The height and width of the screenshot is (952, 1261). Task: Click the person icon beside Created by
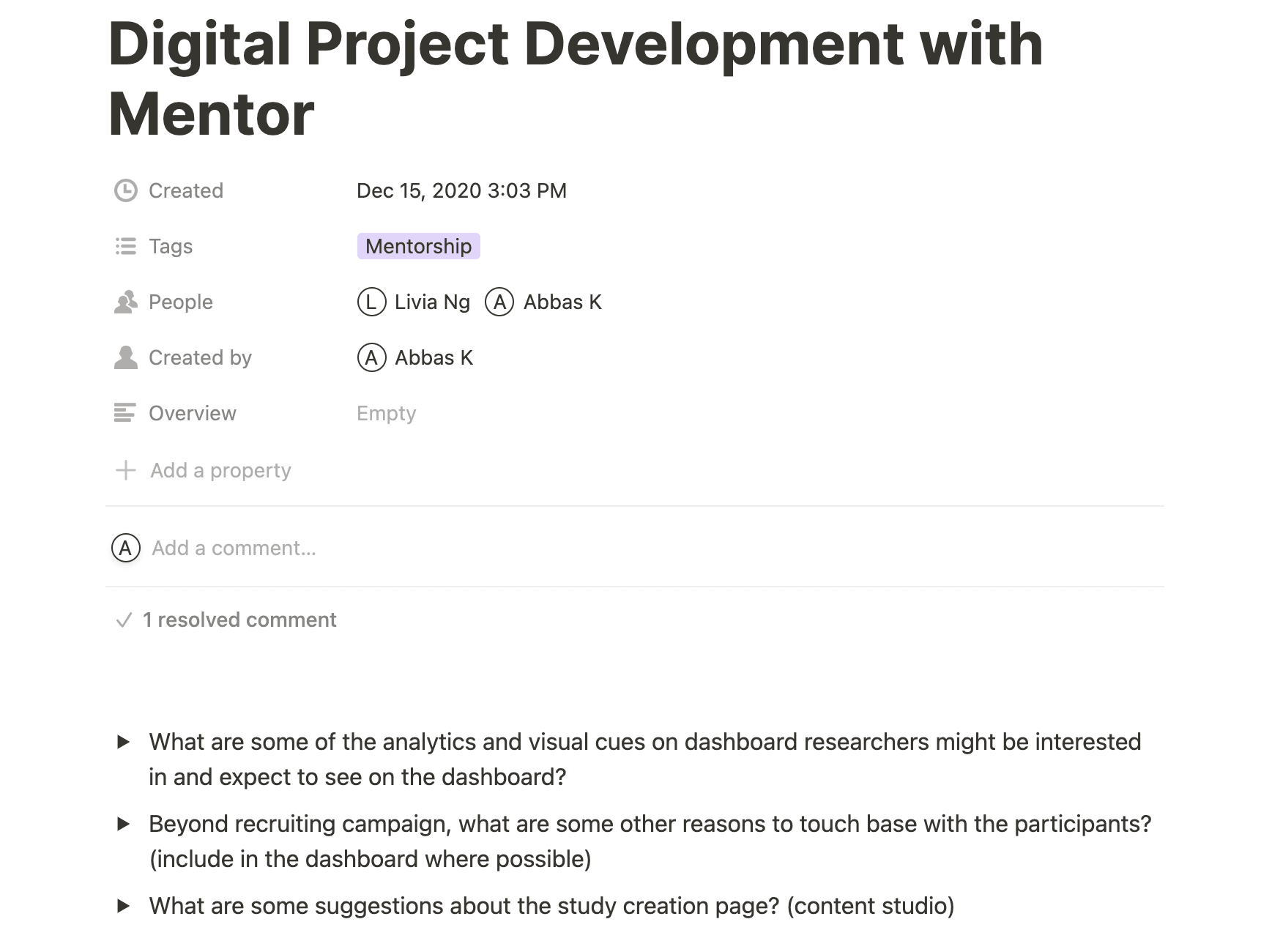[x=126, y=357]
